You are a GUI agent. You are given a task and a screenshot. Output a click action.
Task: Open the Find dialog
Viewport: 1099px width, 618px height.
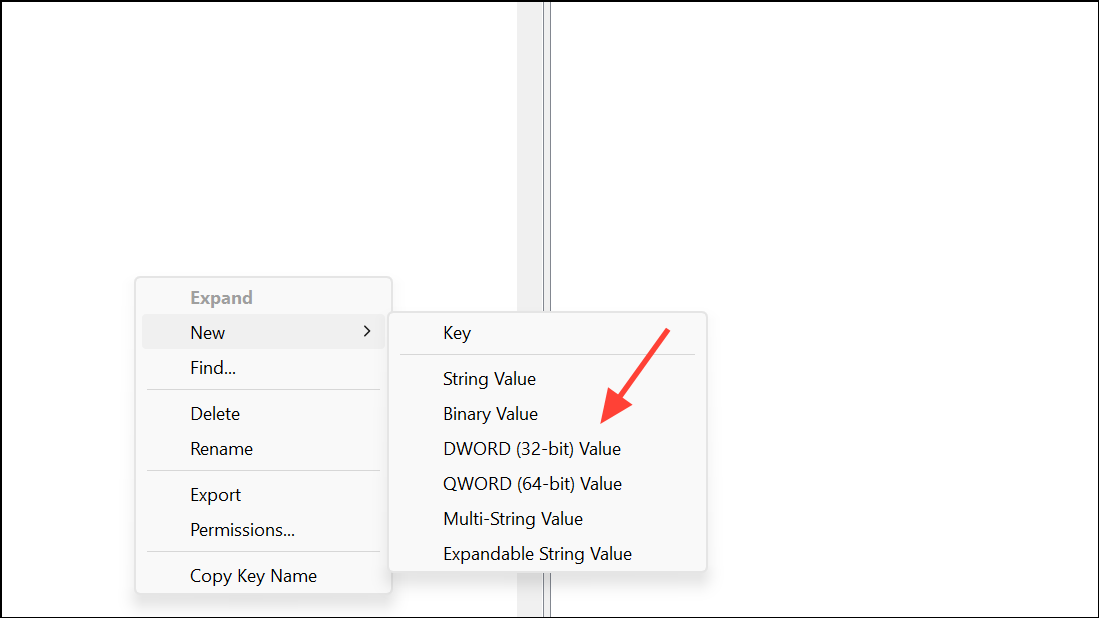click(x=212, y=367)
